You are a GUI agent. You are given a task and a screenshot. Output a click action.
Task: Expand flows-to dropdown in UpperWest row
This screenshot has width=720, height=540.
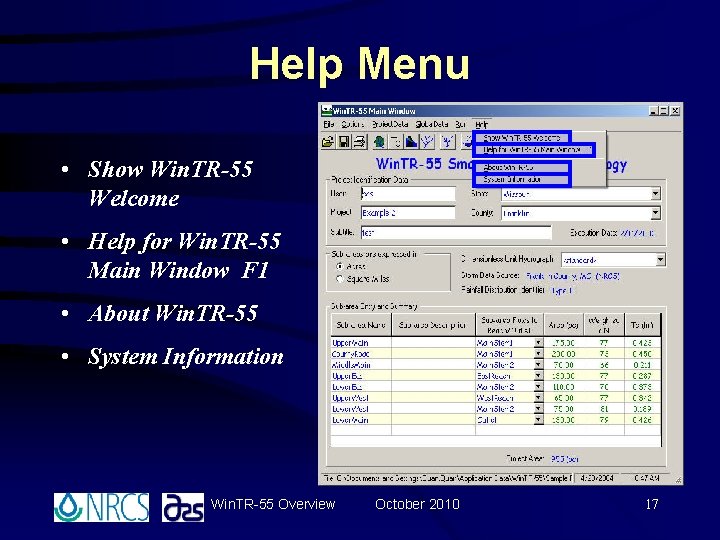point(538,398)
